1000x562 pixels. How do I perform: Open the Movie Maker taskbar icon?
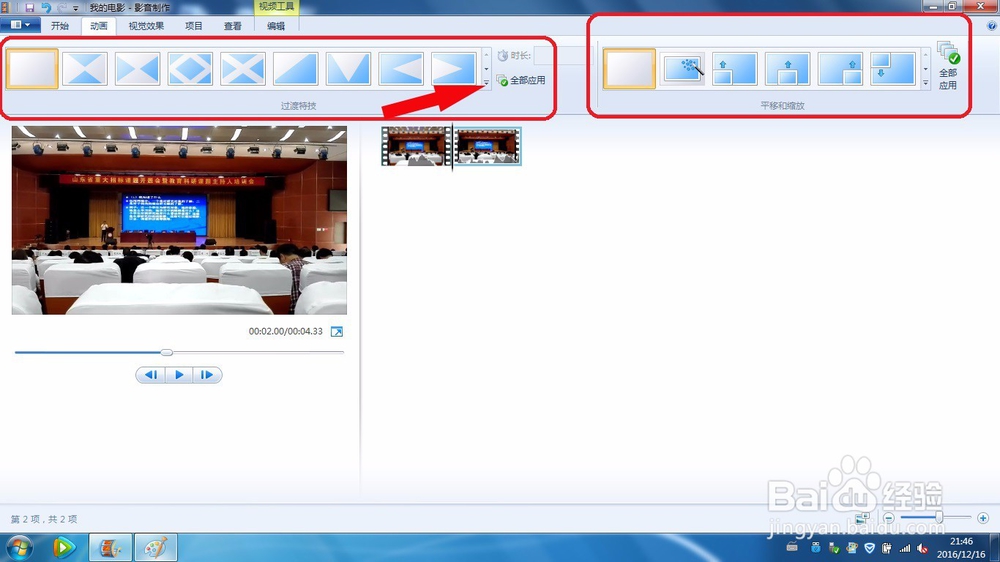point(110,547)
